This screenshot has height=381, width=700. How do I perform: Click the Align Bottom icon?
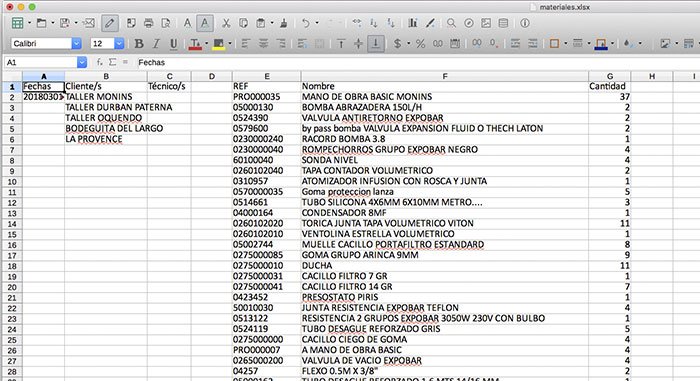pyautogui.click(x=376, y=44)
